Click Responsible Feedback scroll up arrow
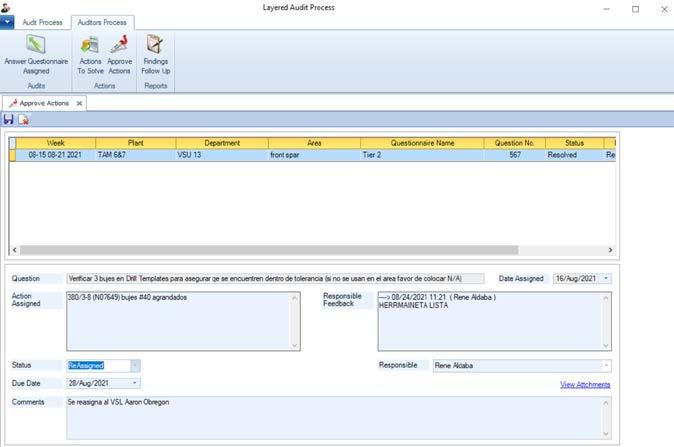This screenshot has height=447, width=674. coord(606,298)
